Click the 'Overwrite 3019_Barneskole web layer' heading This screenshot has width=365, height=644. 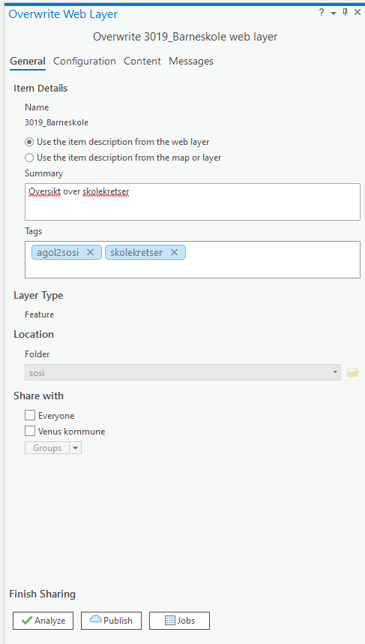(x=185, y=37)
